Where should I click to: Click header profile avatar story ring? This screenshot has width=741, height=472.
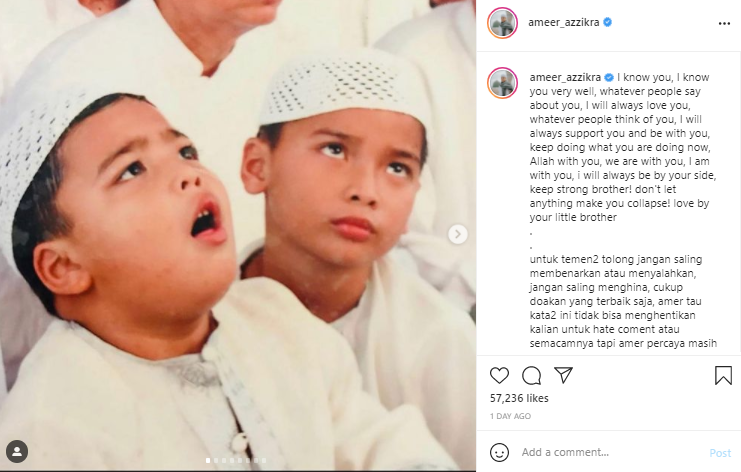(x=503, y=23)
